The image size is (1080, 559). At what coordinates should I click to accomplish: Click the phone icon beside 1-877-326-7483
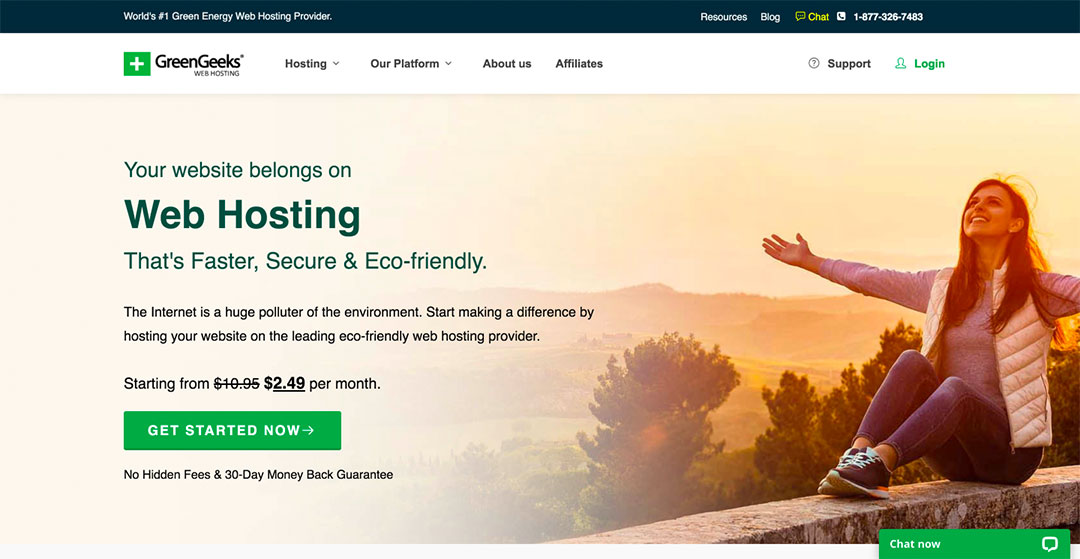click(841, 17)
